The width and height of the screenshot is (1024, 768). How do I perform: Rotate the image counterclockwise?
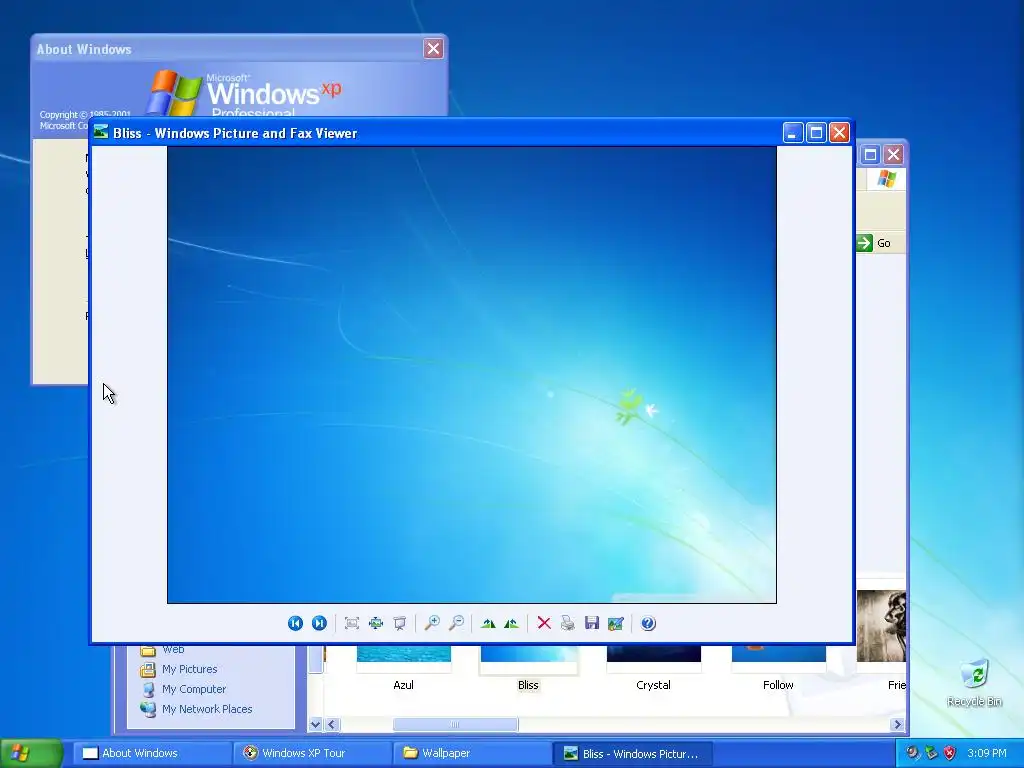point(511,623)
